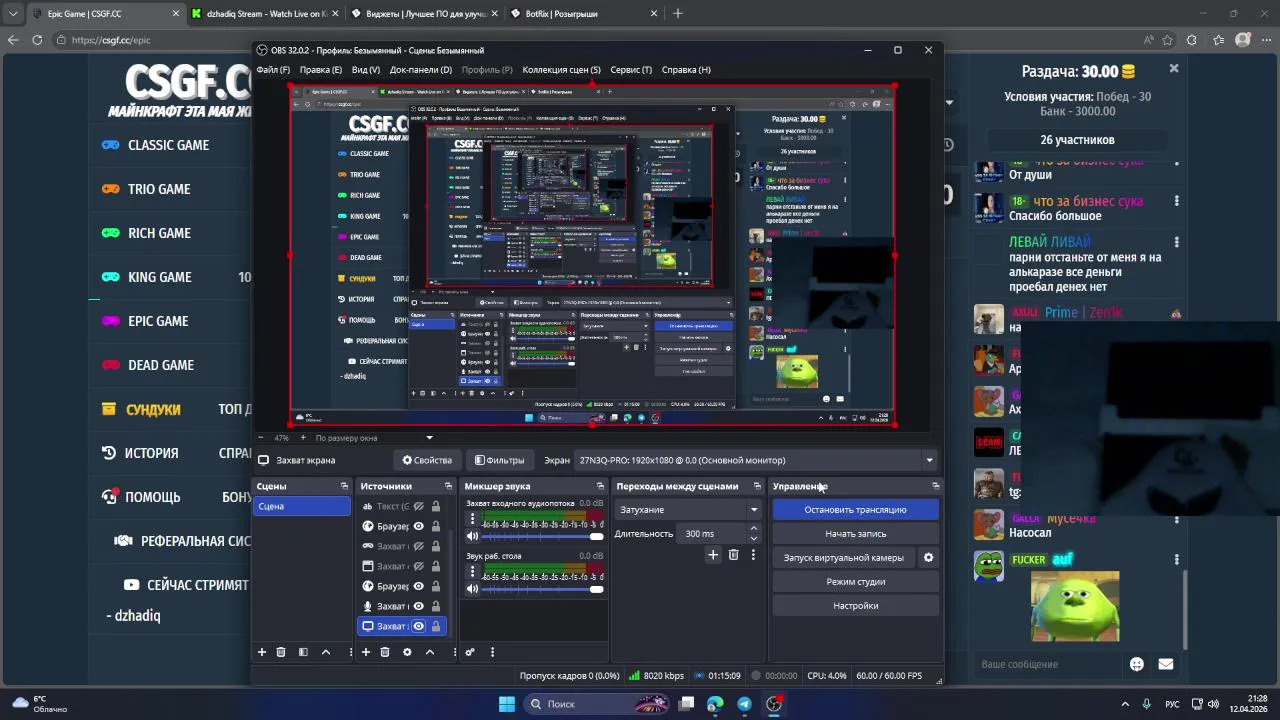Show the Текст source with eye icon
The width and height of the screenshot is (1280, 720).
tap(419, 506)
